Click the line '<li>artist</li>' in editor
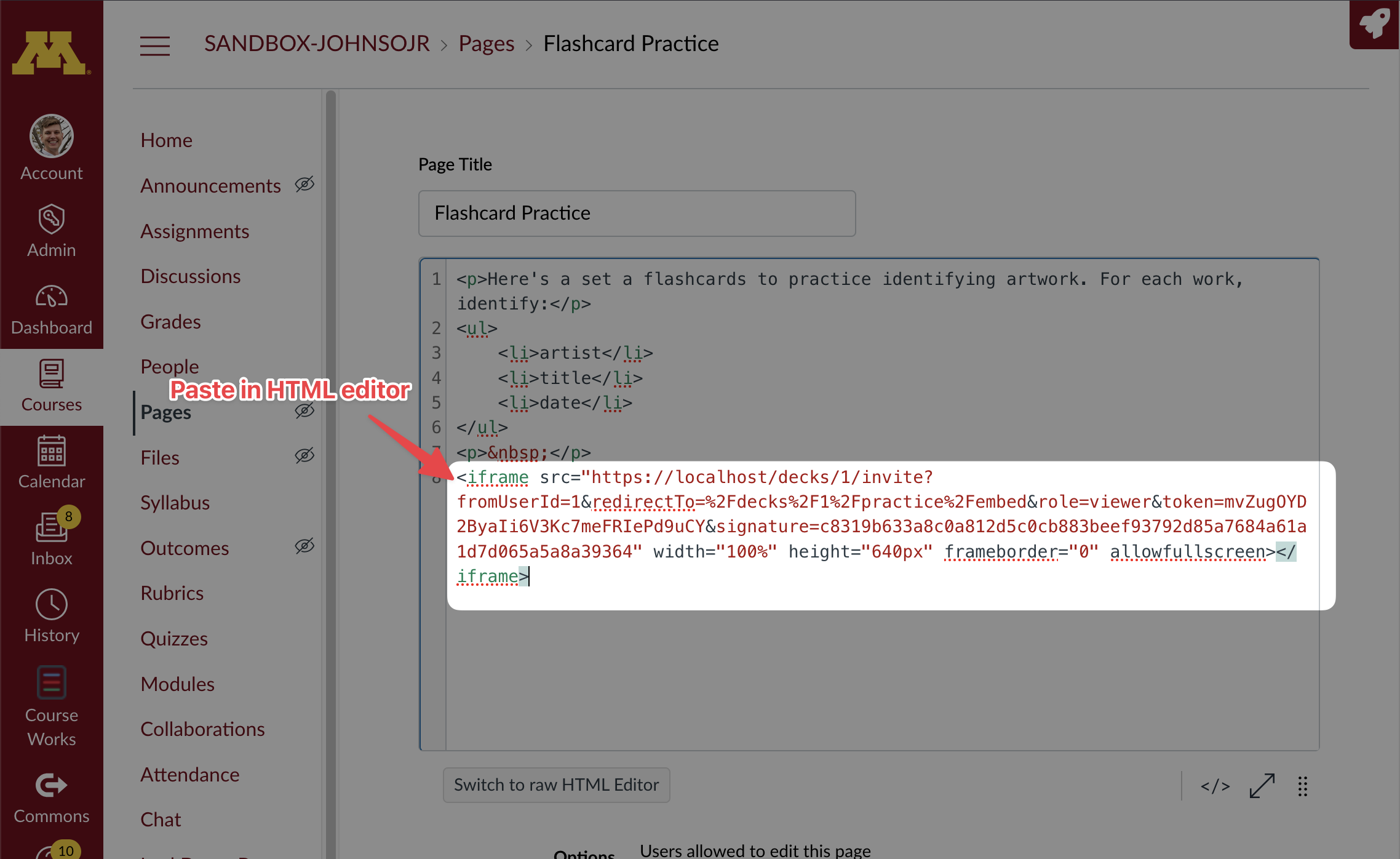This screenshot has height=859, width=1400. (575, 353)
